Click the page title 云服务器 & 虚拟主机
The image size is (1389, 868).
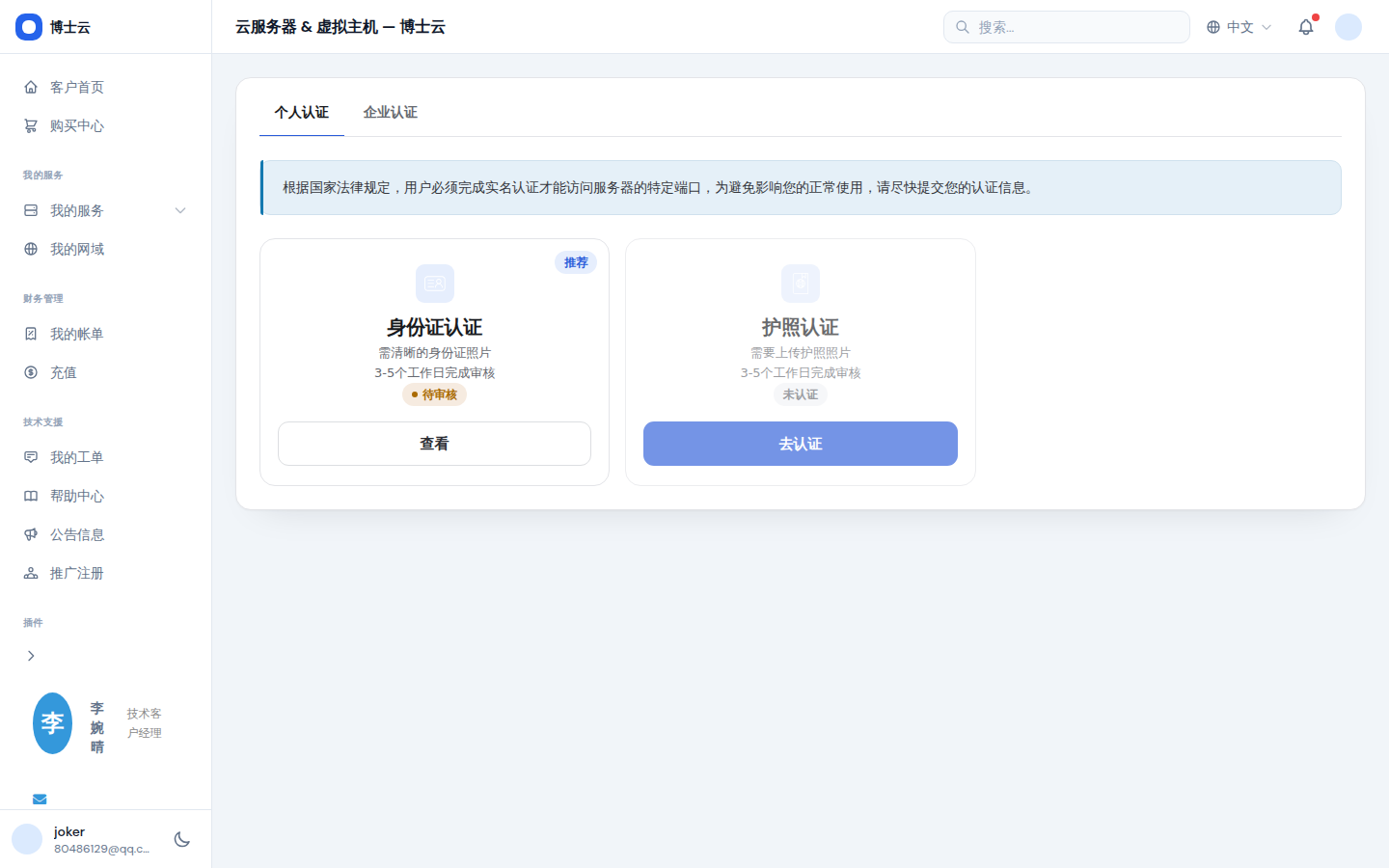(x=340, y=27)
